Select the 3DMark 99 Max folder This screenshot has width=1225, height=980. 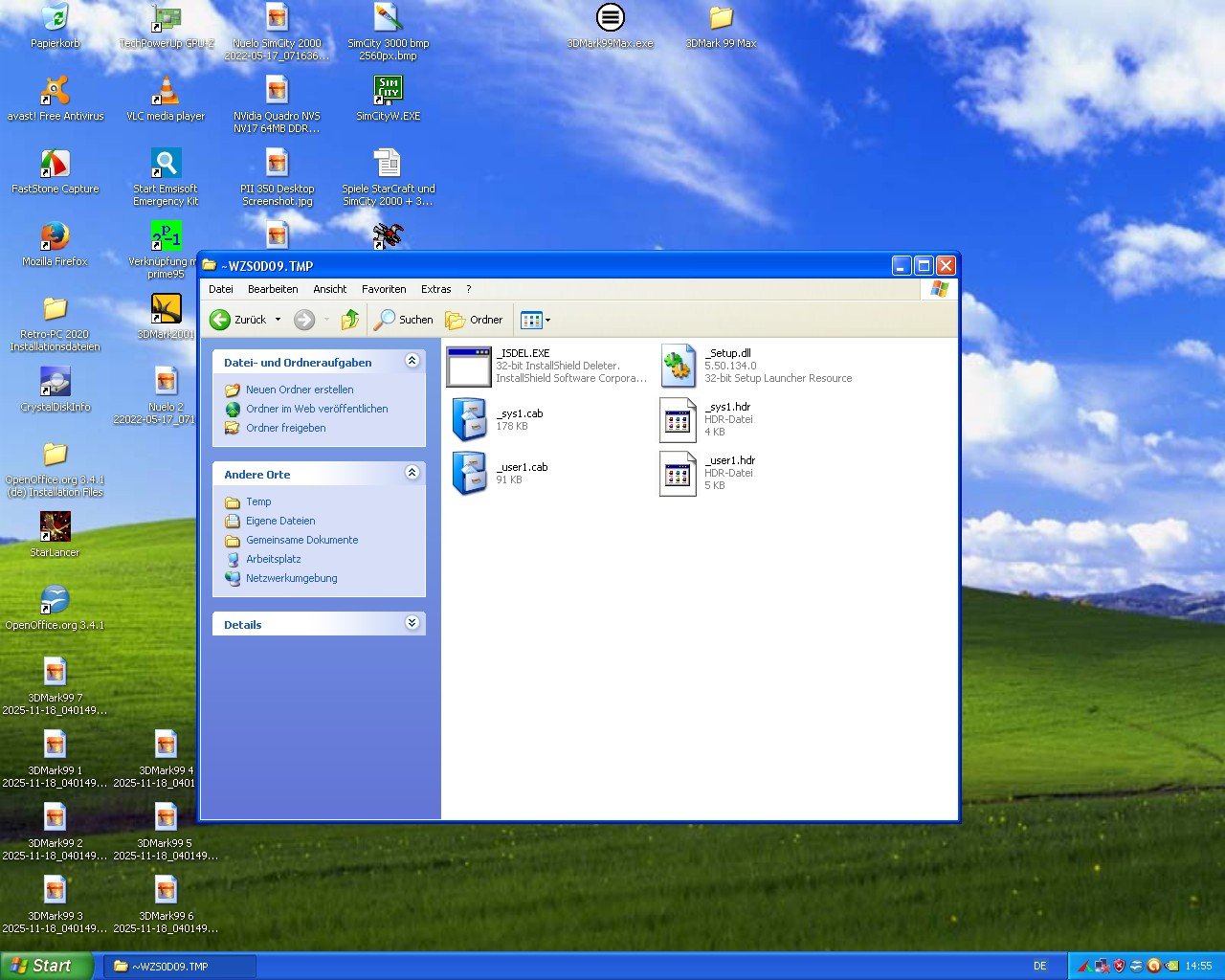722,17
